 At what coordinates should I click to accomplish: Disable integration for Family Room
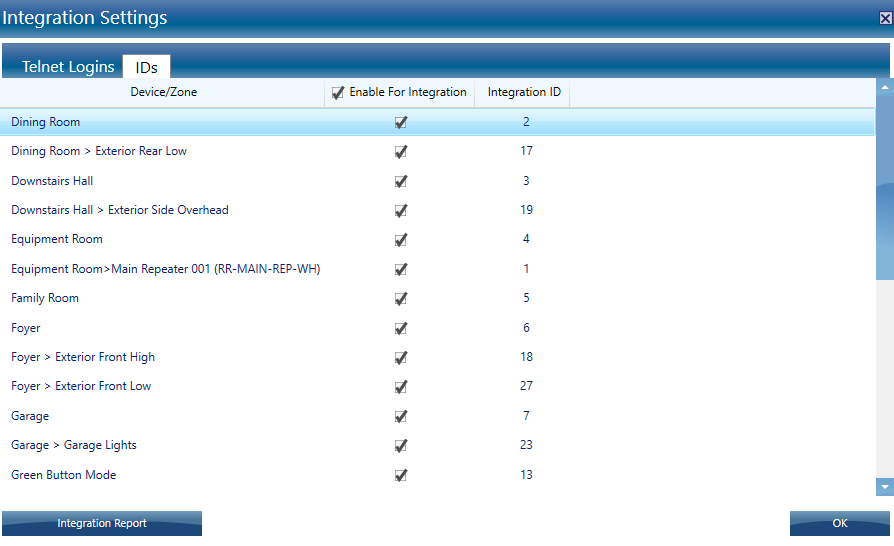click(401, 299)
